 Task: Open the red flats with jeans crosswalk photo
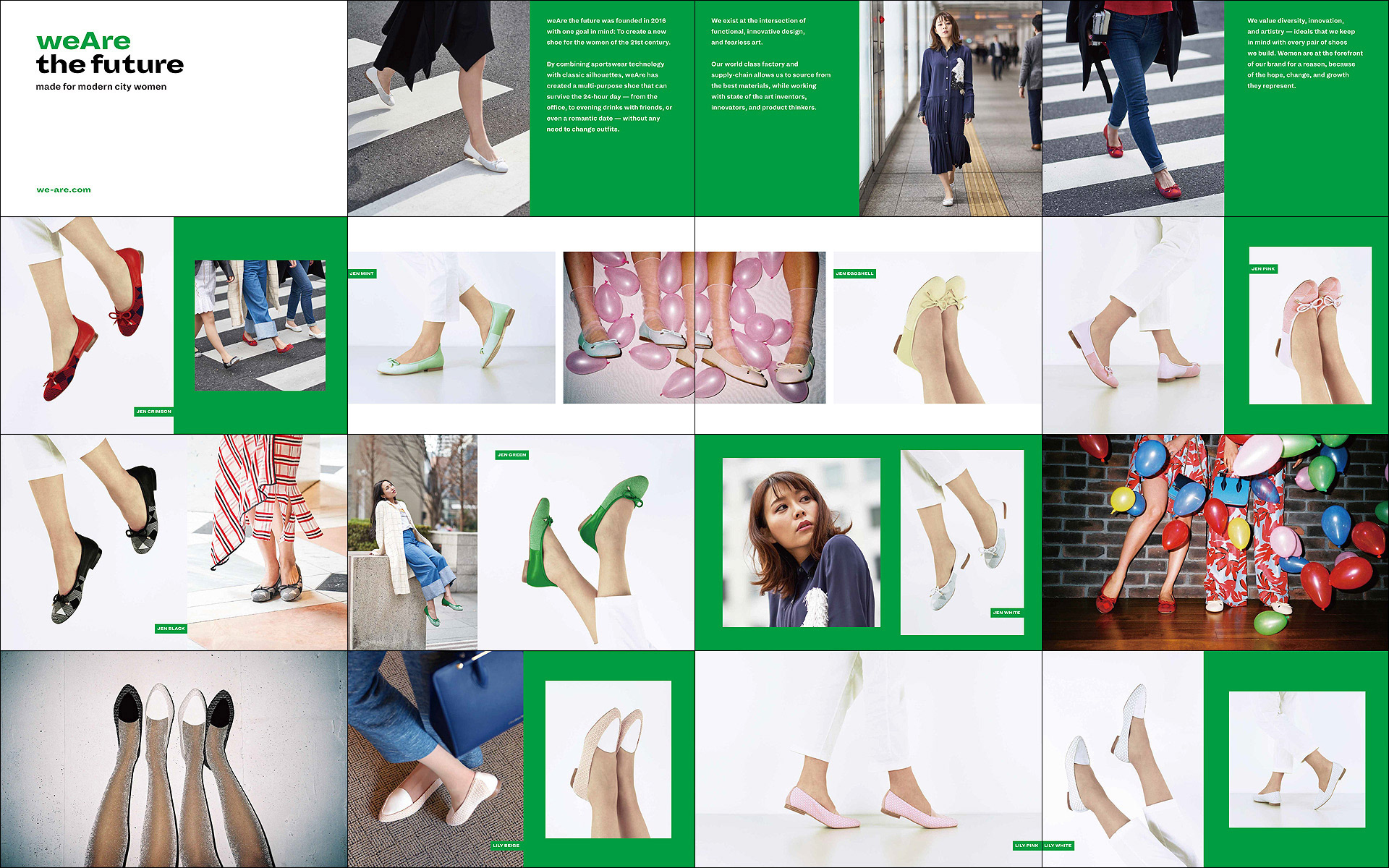pos(1133,109)
